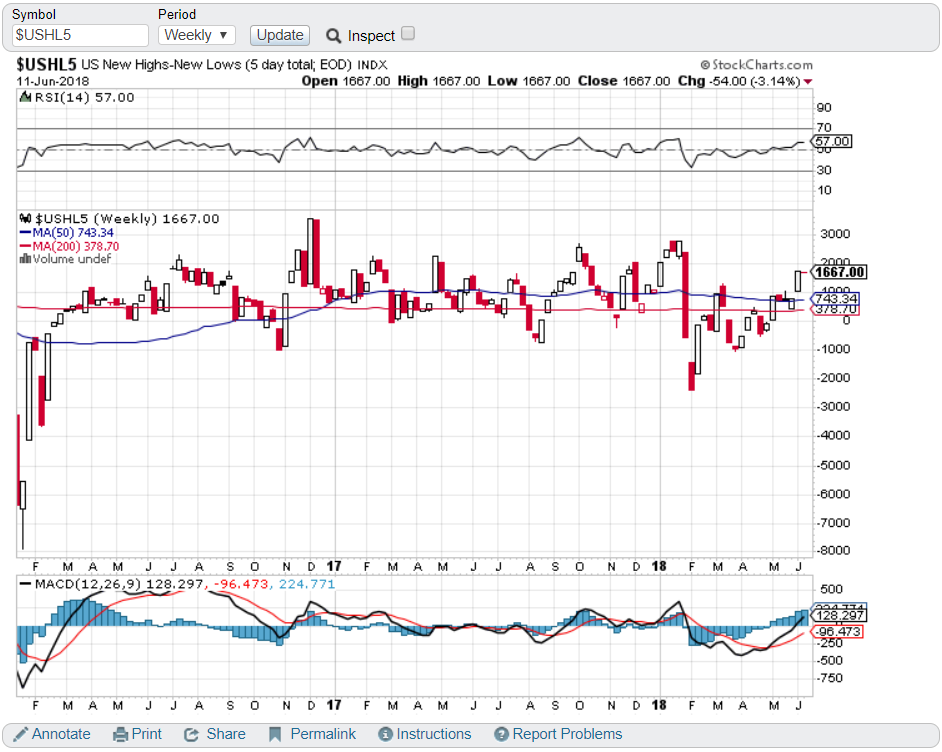Click the RSI value label 57.00 on axis
Screen dimensions: 942x752
(x=832, y=142)
